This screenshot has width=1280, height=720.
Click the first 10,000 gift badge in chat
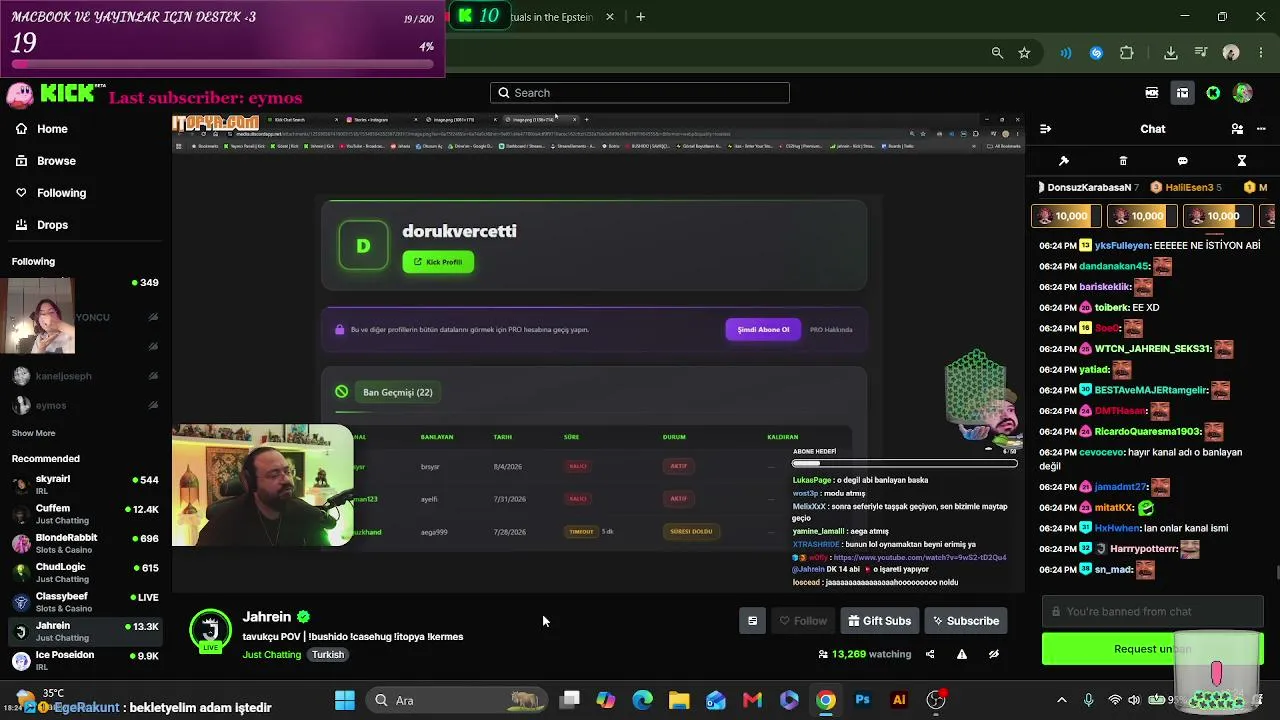click(1066, 216)
